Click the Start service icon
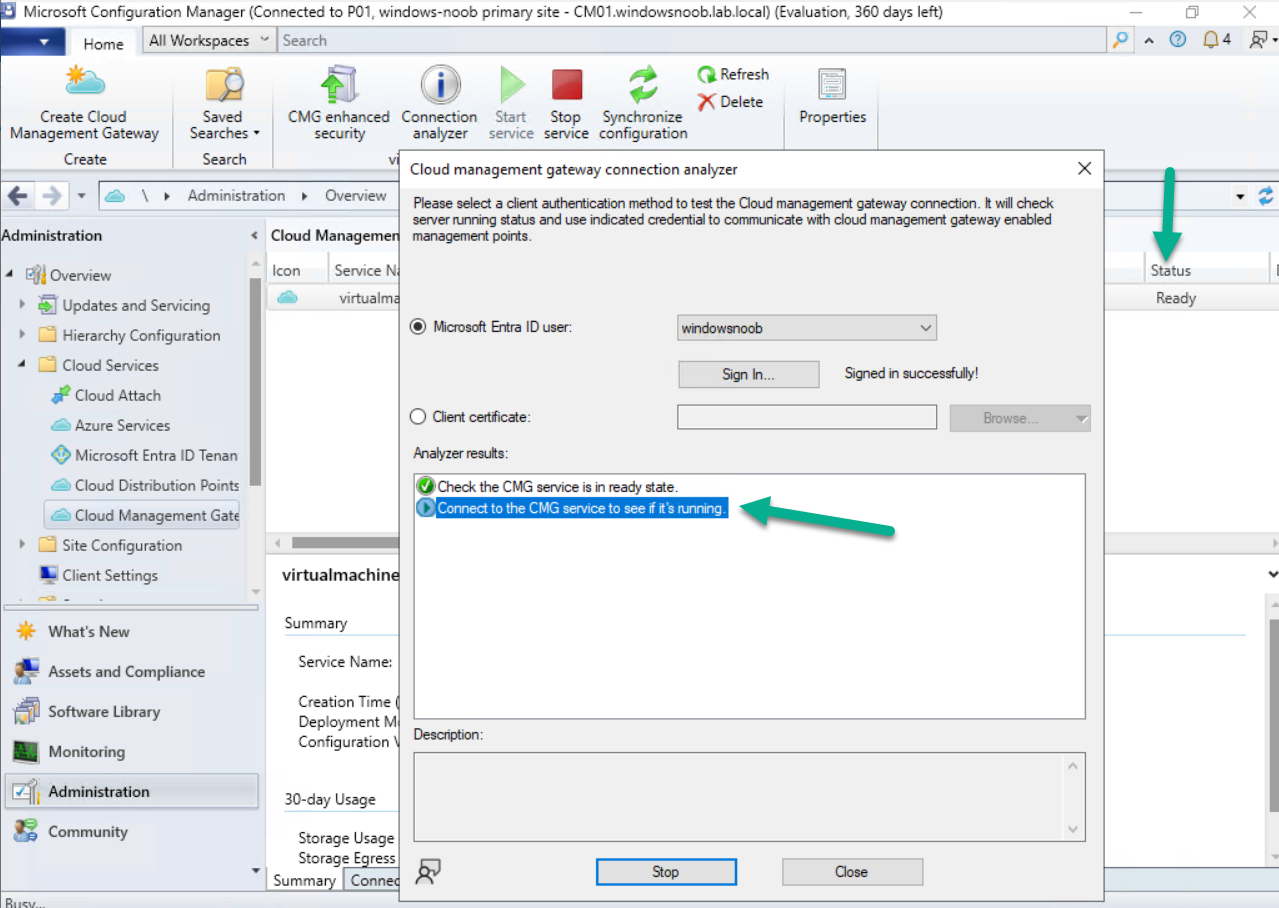 [x=511, y=84]
